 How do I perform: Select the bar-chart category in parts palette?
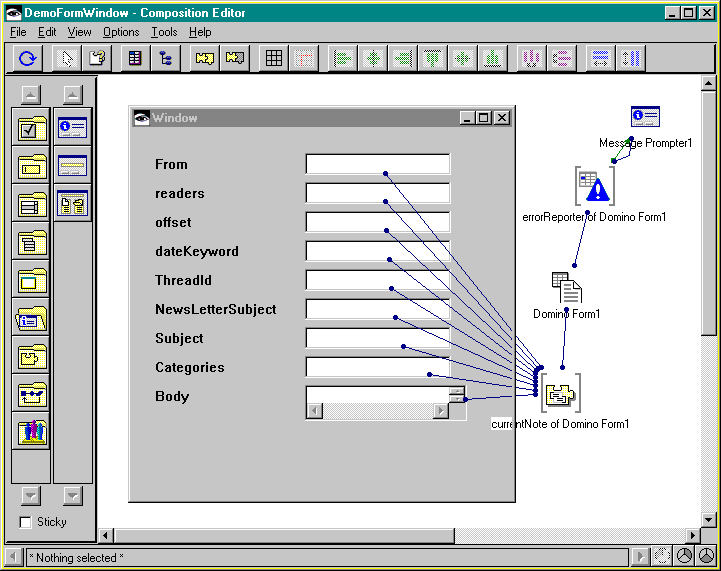click(32, 432)
